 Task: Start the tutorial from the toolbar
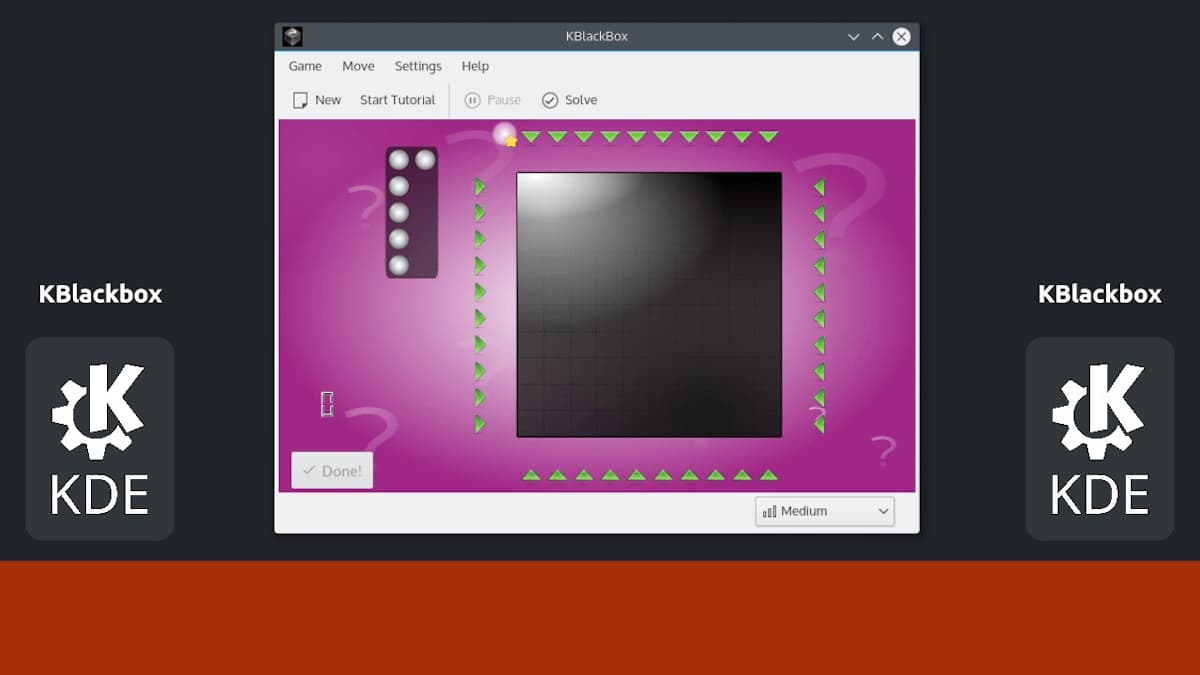tap(397, 100)
